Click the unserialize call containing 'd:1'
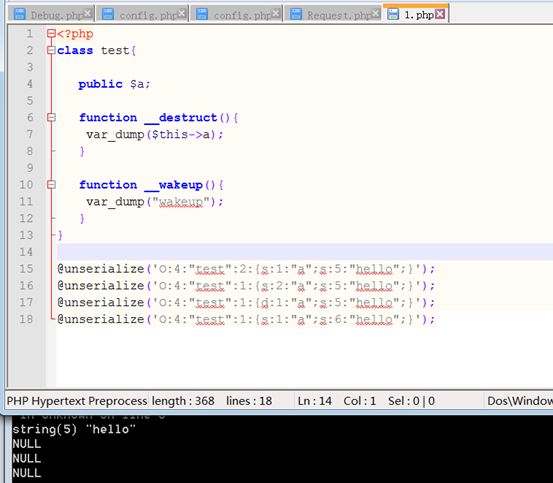Screen dimensions: 553x483 [246, 302]
